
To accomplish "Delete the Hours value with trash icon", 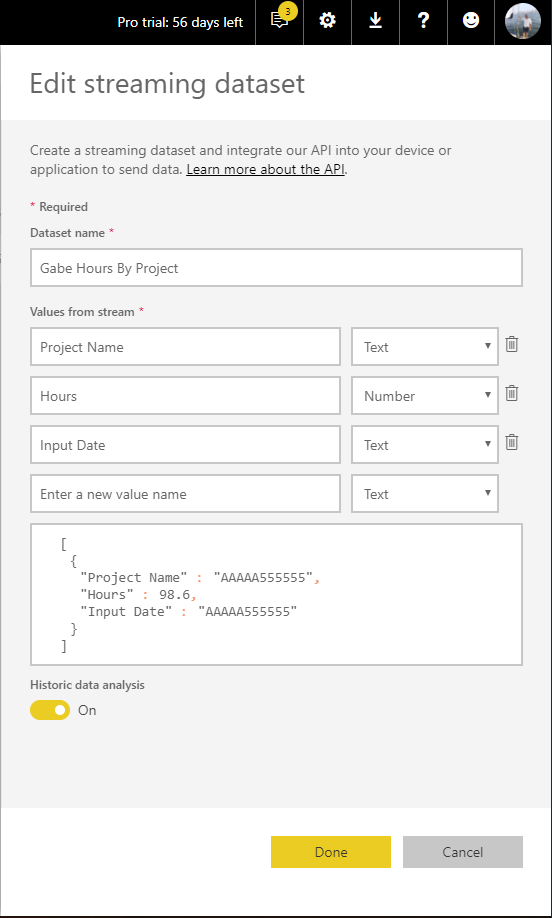I will [512, 393].
